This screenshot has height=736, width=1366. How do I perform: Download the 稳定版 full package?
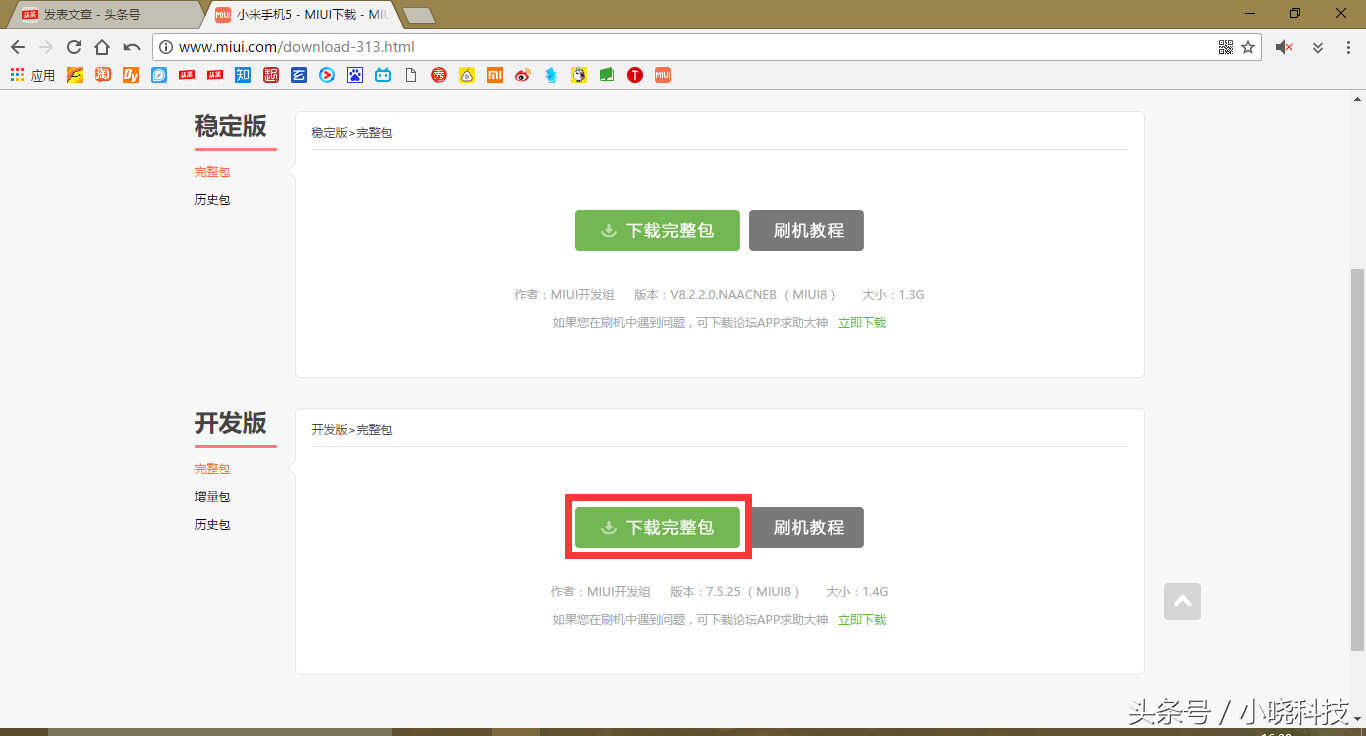(x=657, y=230)
